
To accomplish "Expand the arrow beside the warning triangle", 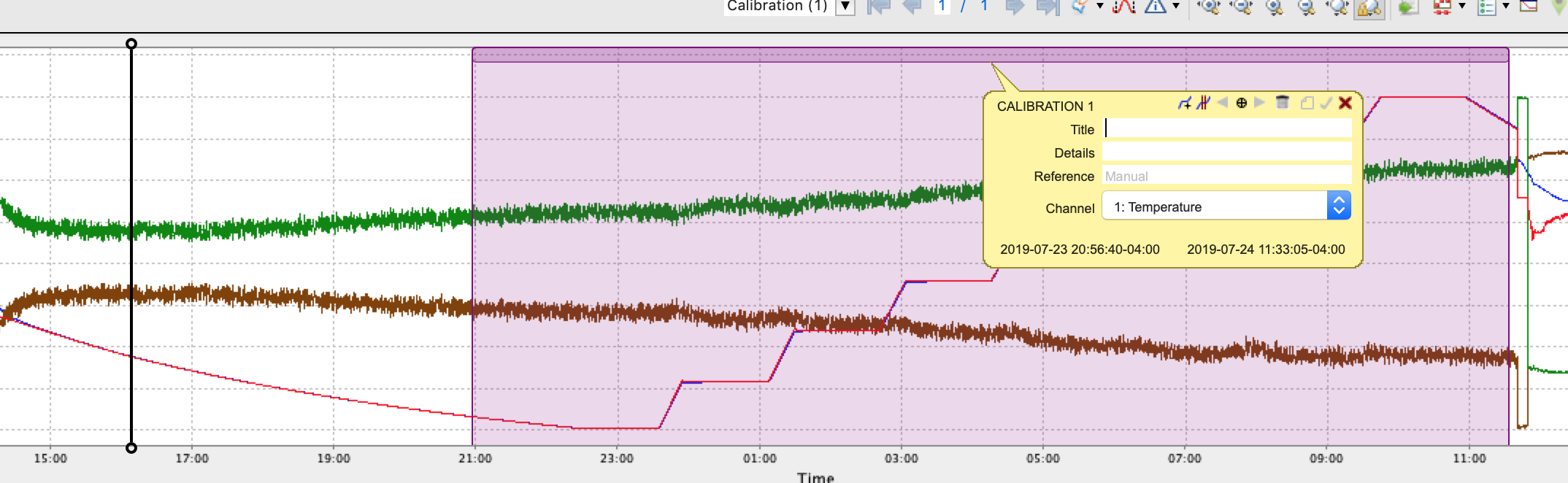I will [1175, 7].
